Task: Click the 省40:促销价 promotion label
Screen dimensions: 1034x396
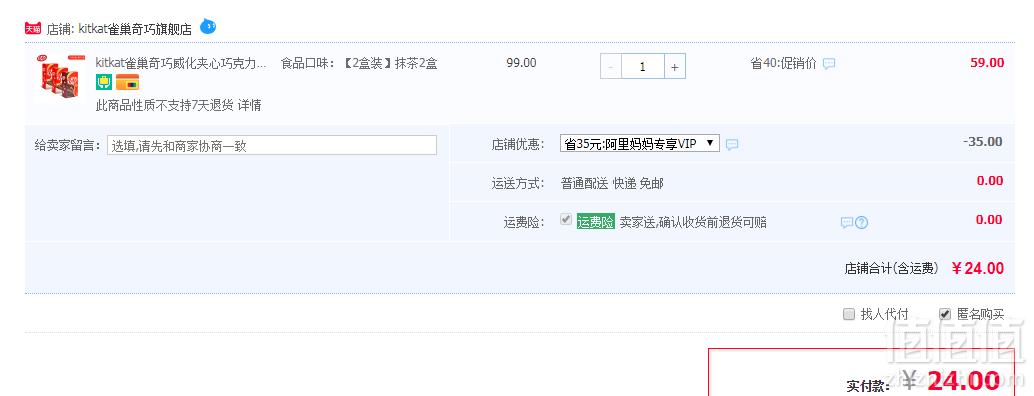Action: (783, 63)
